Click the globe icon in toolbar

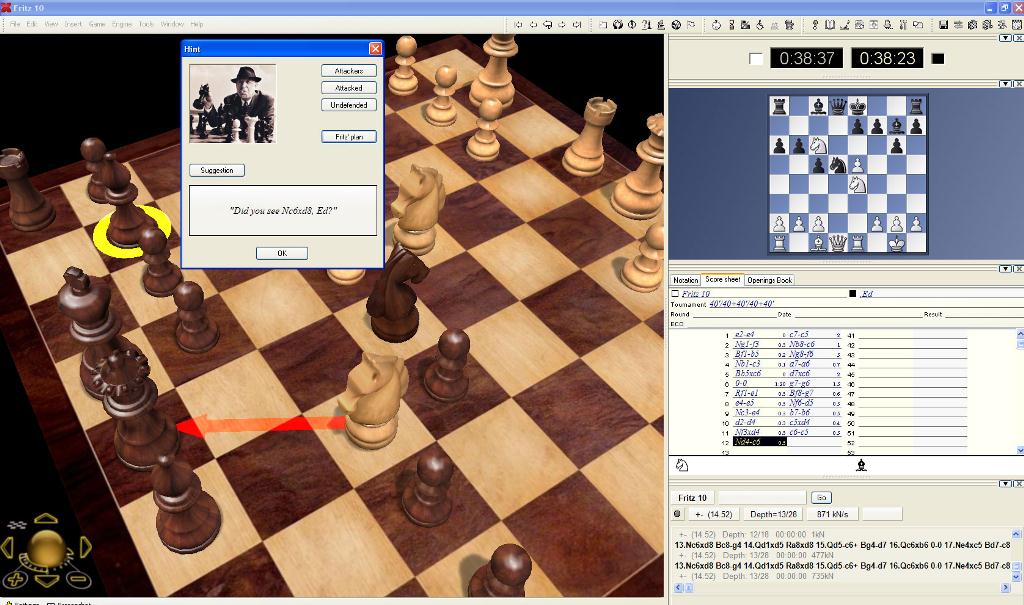click(x=677, y=24)
